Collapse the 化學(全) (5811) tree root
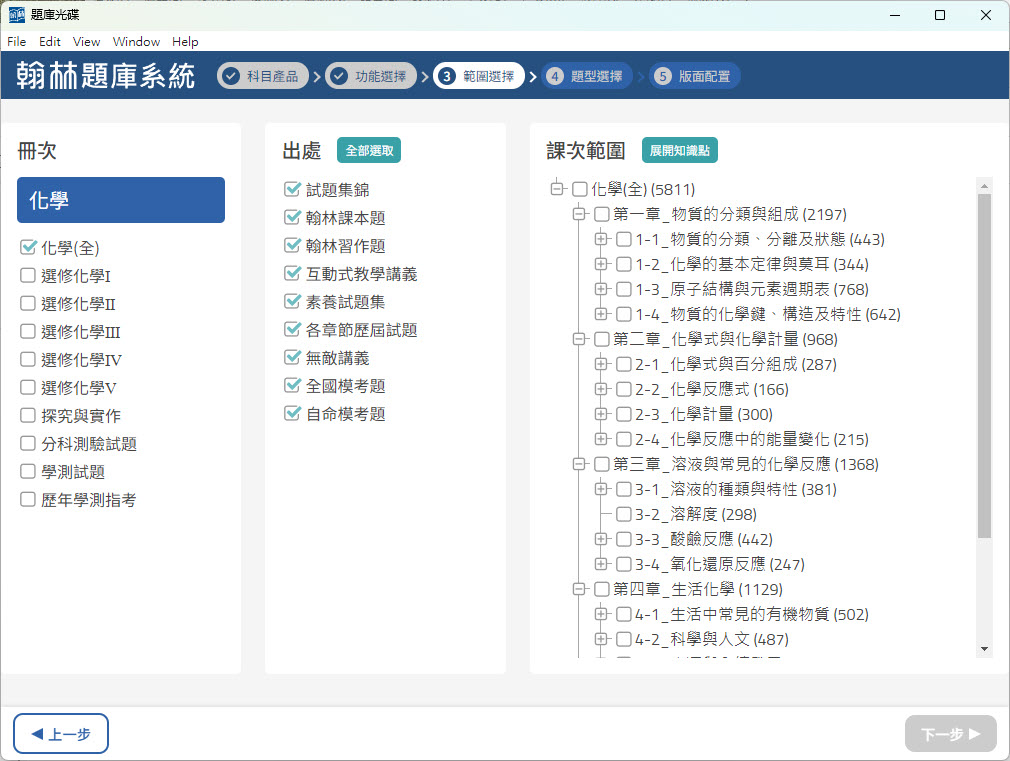Image resolution: width=1010 pixels, height=761 pixels. coord(557,189)
